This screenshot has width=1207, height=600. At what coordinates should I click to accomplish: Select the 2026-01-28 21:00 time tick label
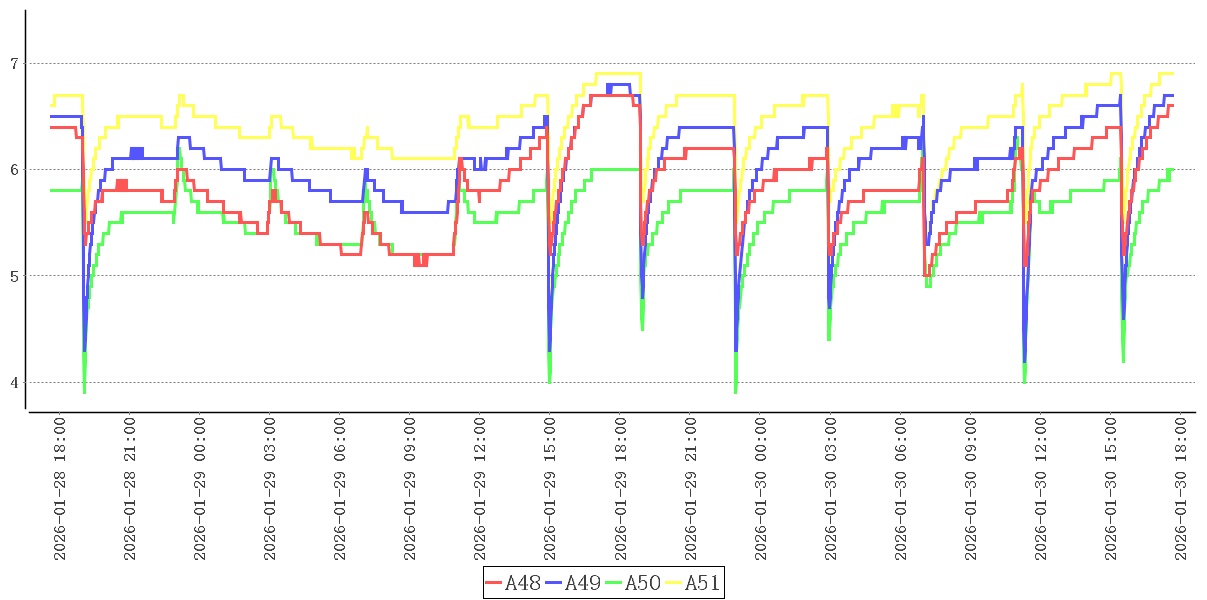(x=129, y=489)
